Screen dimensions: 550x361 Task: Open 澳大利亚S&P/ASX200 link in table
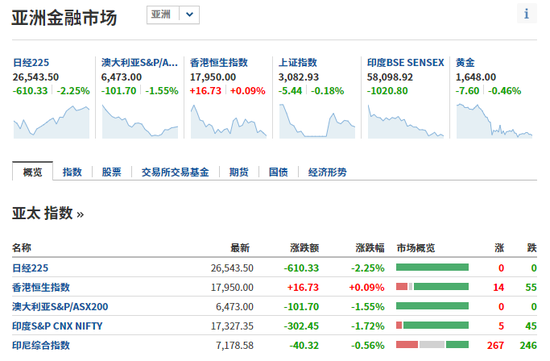click(x=60, y=307)
